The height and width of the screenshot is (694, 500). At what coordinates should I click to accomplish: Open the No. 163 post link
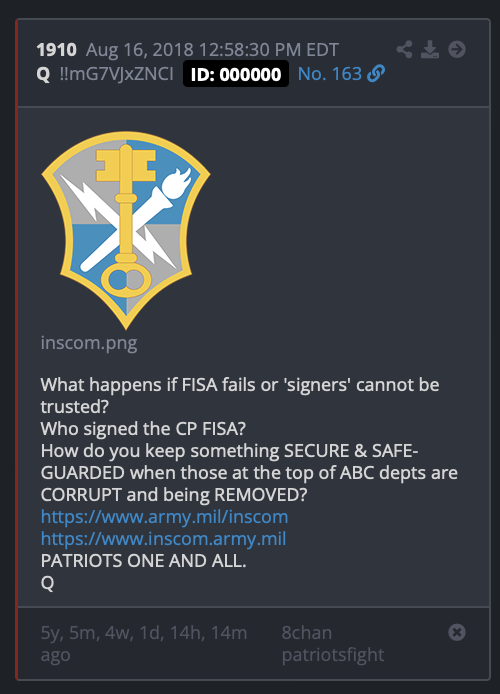[330, 74]
